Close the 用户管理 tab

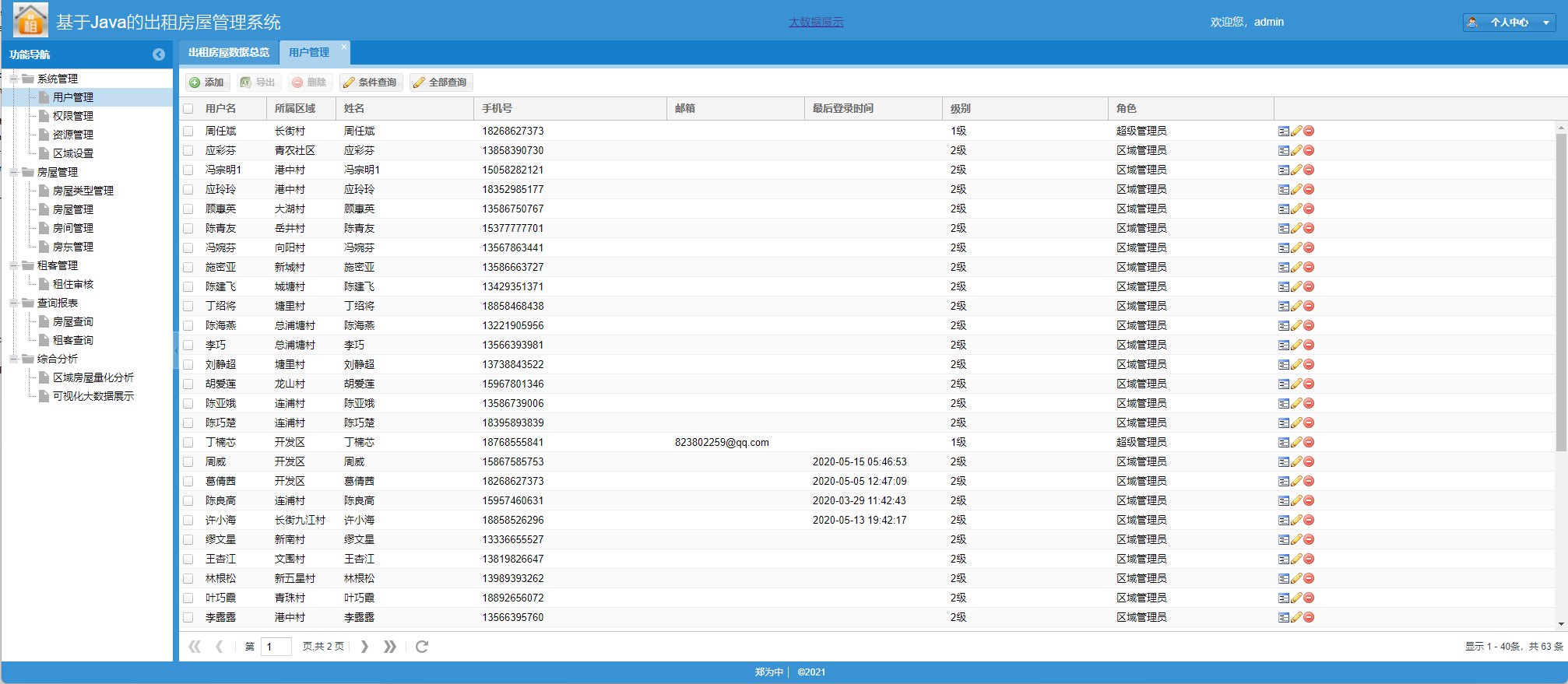pos(344,47)
